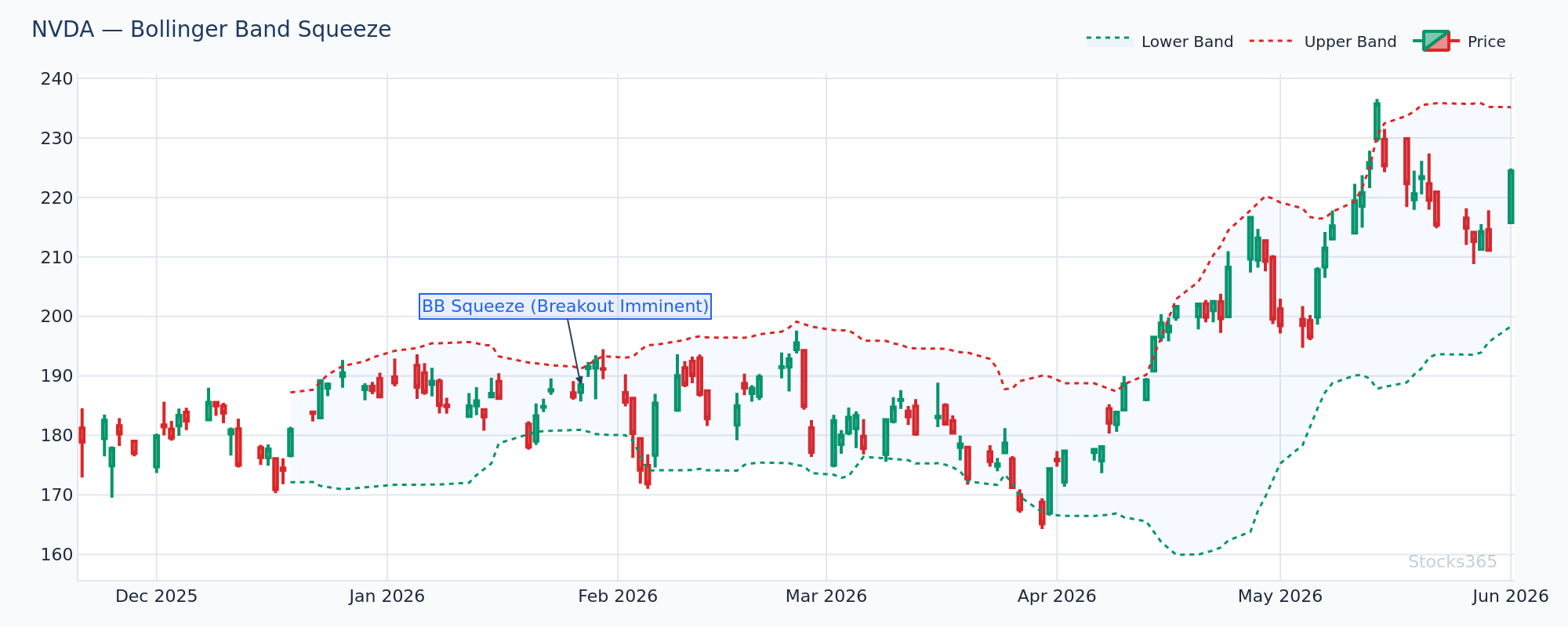Click the Apr 2026 x-axis label
This screenshot has width=1568, height=627.
coord(1057,596)
